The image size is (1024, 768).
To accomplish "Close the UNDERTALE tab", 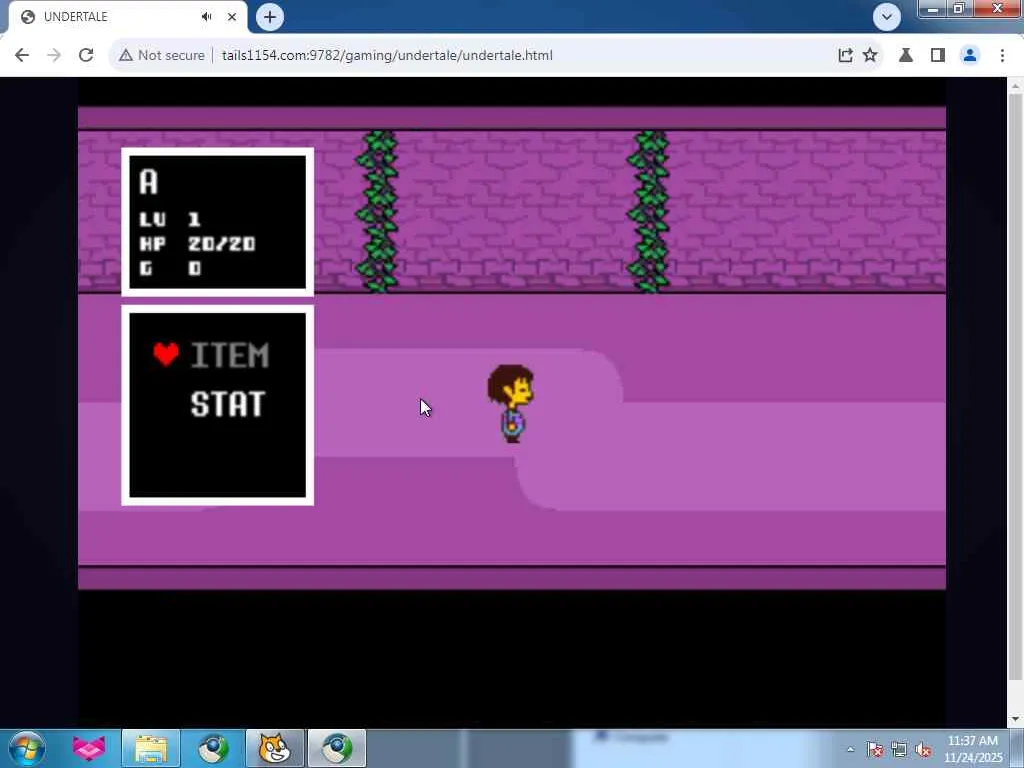I will 232,17.
